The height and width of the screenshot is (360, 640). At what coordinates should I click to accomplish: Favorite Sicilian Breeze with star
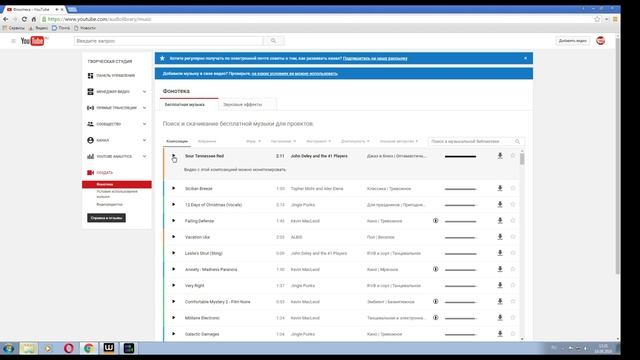tap(513, 188)
